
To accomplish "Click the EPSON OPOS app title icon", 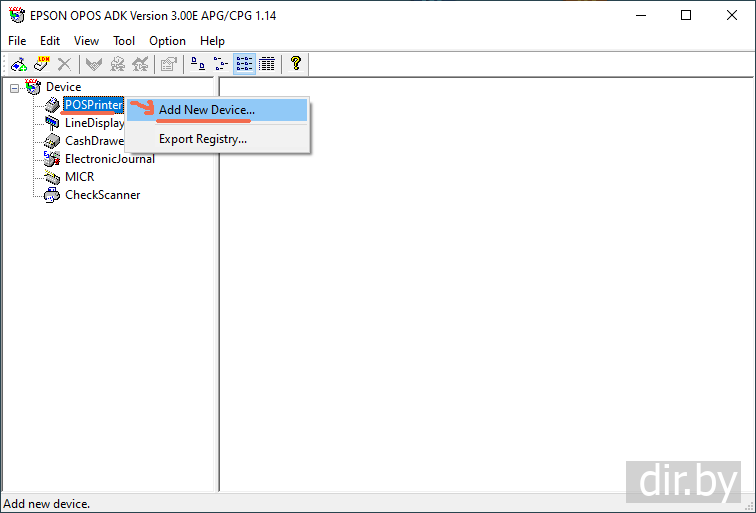I will pos(17,15).
